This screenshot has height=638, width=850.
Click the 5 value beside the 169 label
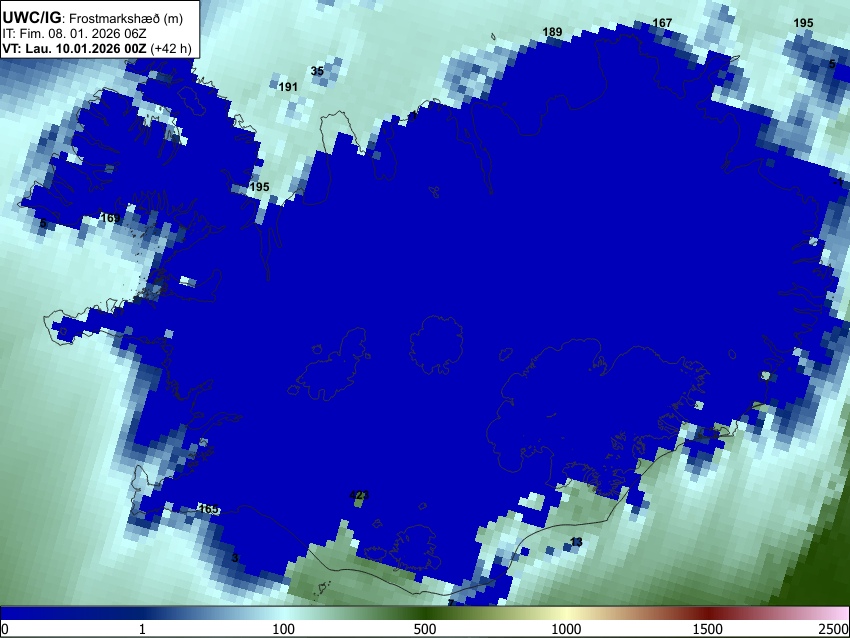[43, 223]
